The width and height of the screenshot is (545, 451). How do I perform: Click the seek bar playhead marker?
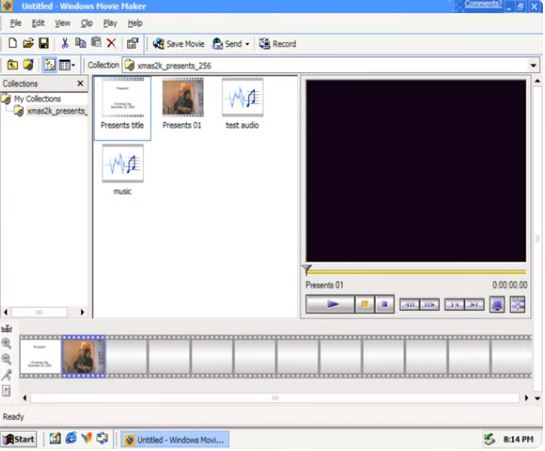(x=307, y=270)
